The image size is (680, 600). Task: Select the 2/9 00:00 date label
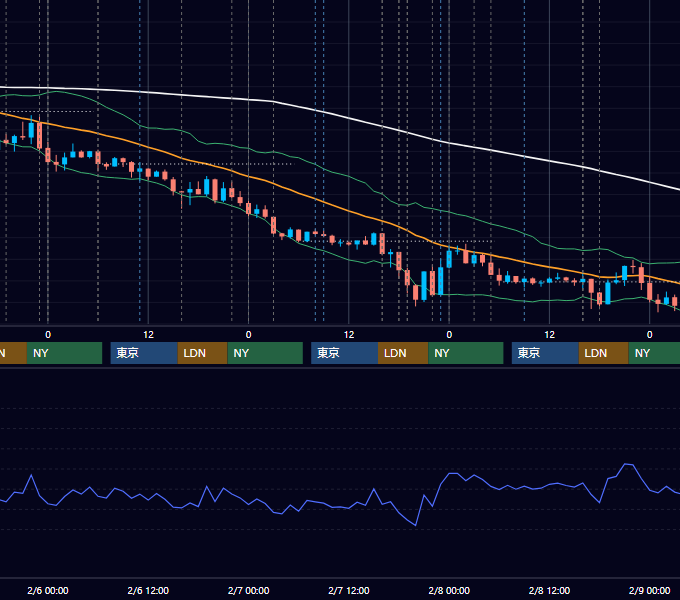coord(649,590)
